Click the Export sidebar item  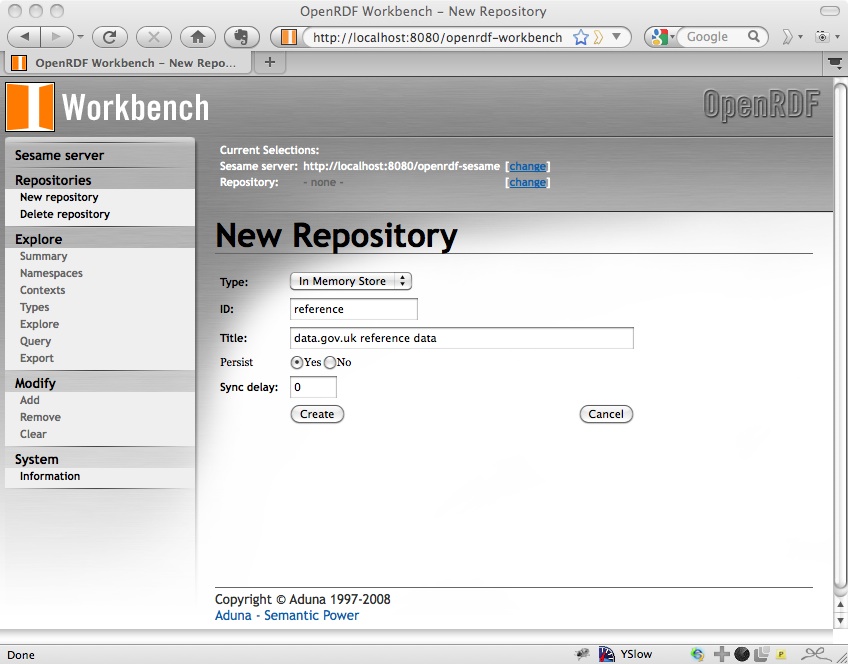(37, 358)
